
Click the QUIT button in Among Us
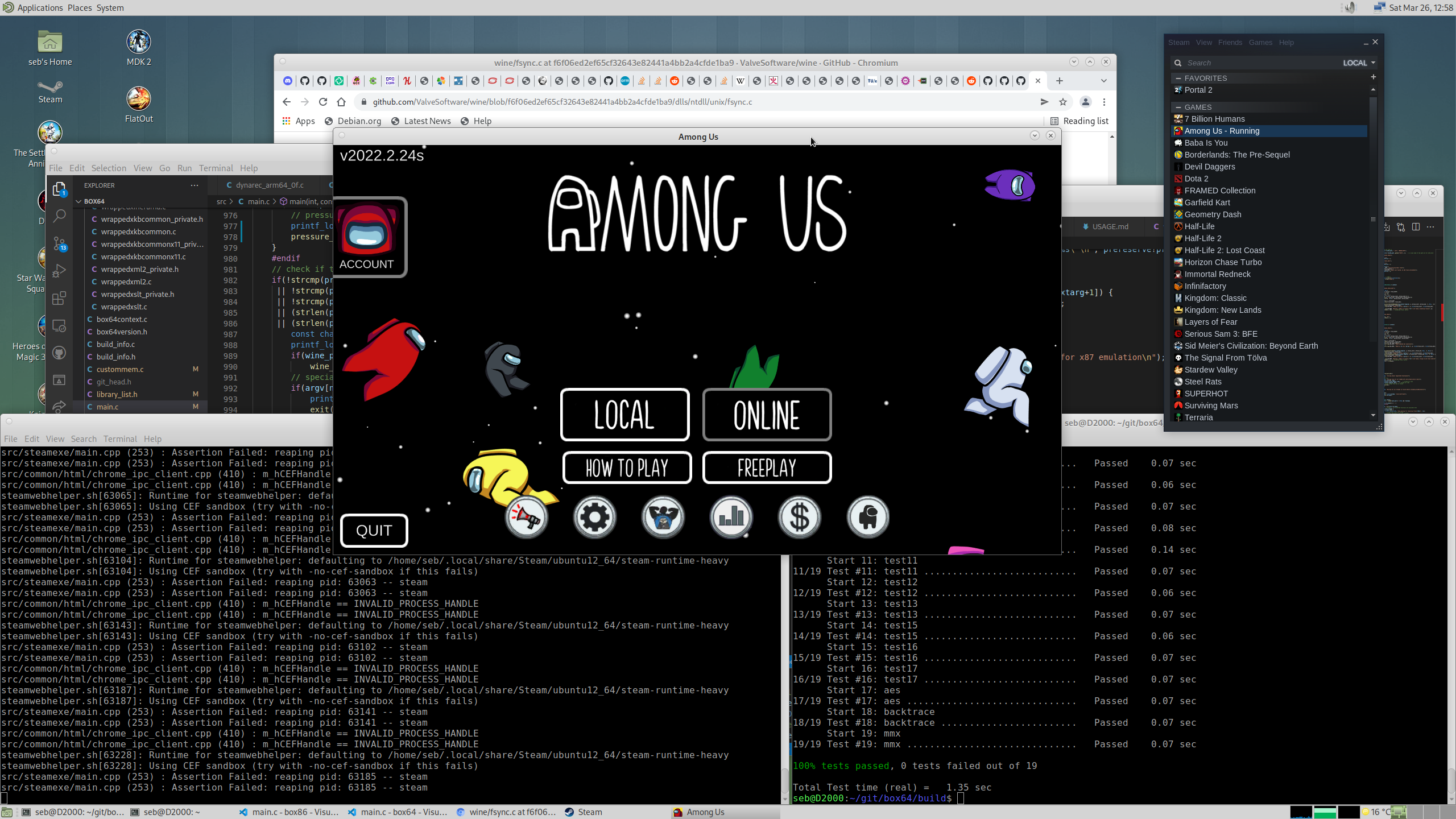[374, 530]
